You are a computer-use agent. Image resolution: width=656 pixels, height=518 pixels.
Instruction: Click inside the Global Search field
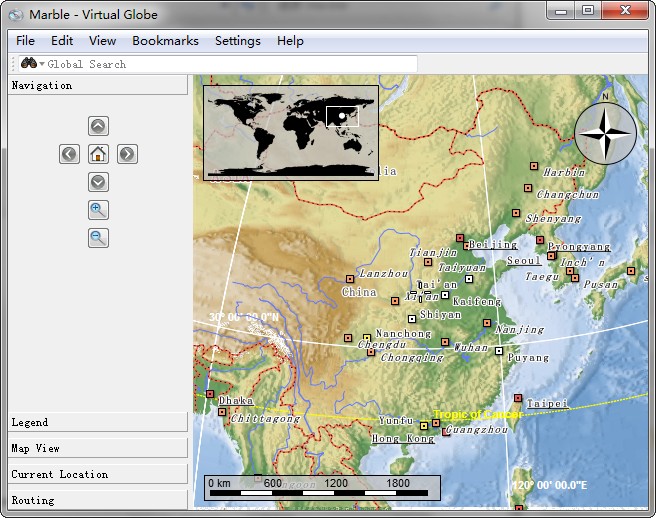pos(230,64)
